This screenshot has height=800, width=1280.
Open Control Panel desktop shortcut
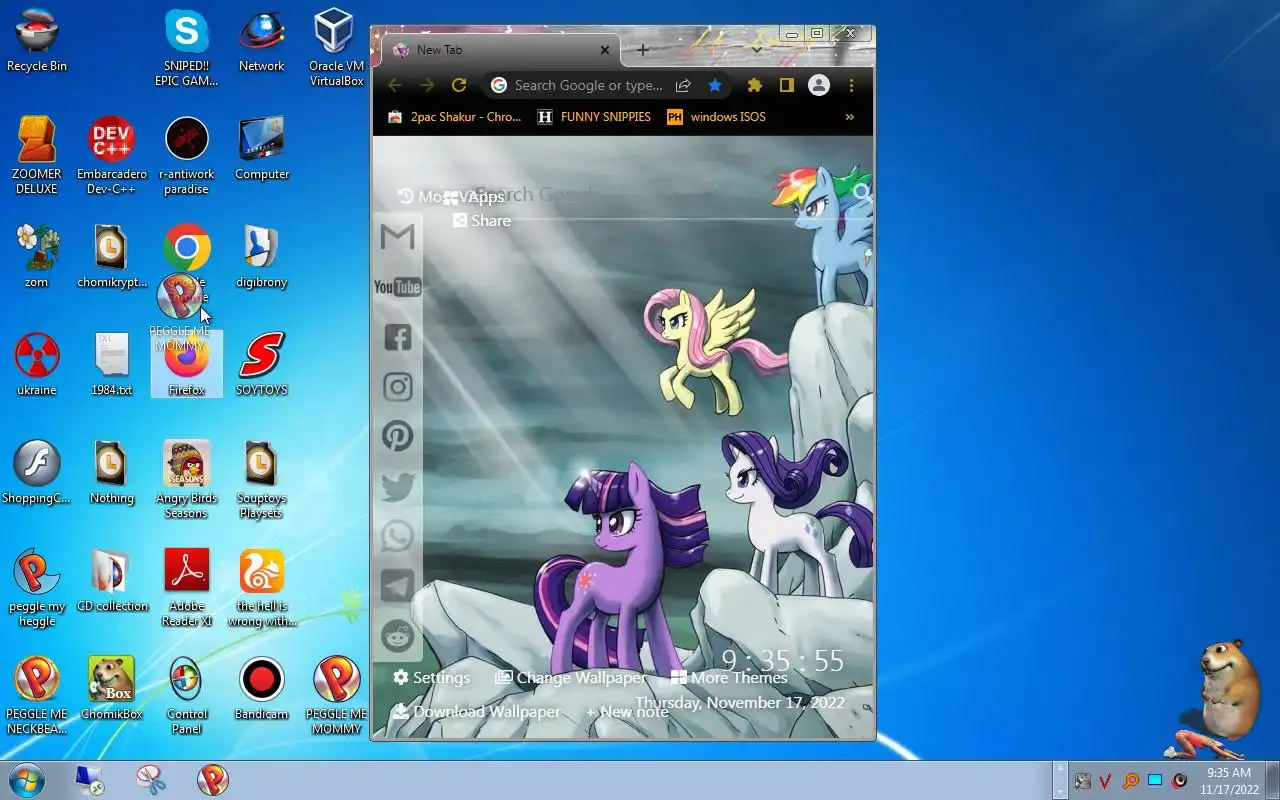click(x=186, y=696)
